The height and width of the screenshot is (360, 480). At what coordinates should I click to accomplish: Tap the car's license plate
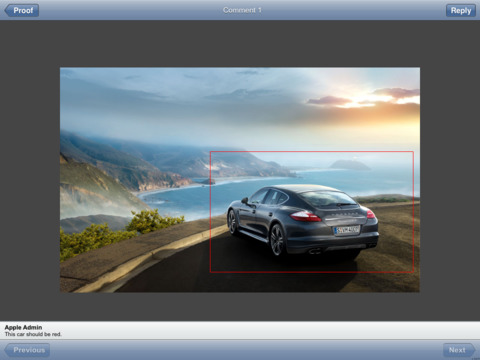(347, 230)
